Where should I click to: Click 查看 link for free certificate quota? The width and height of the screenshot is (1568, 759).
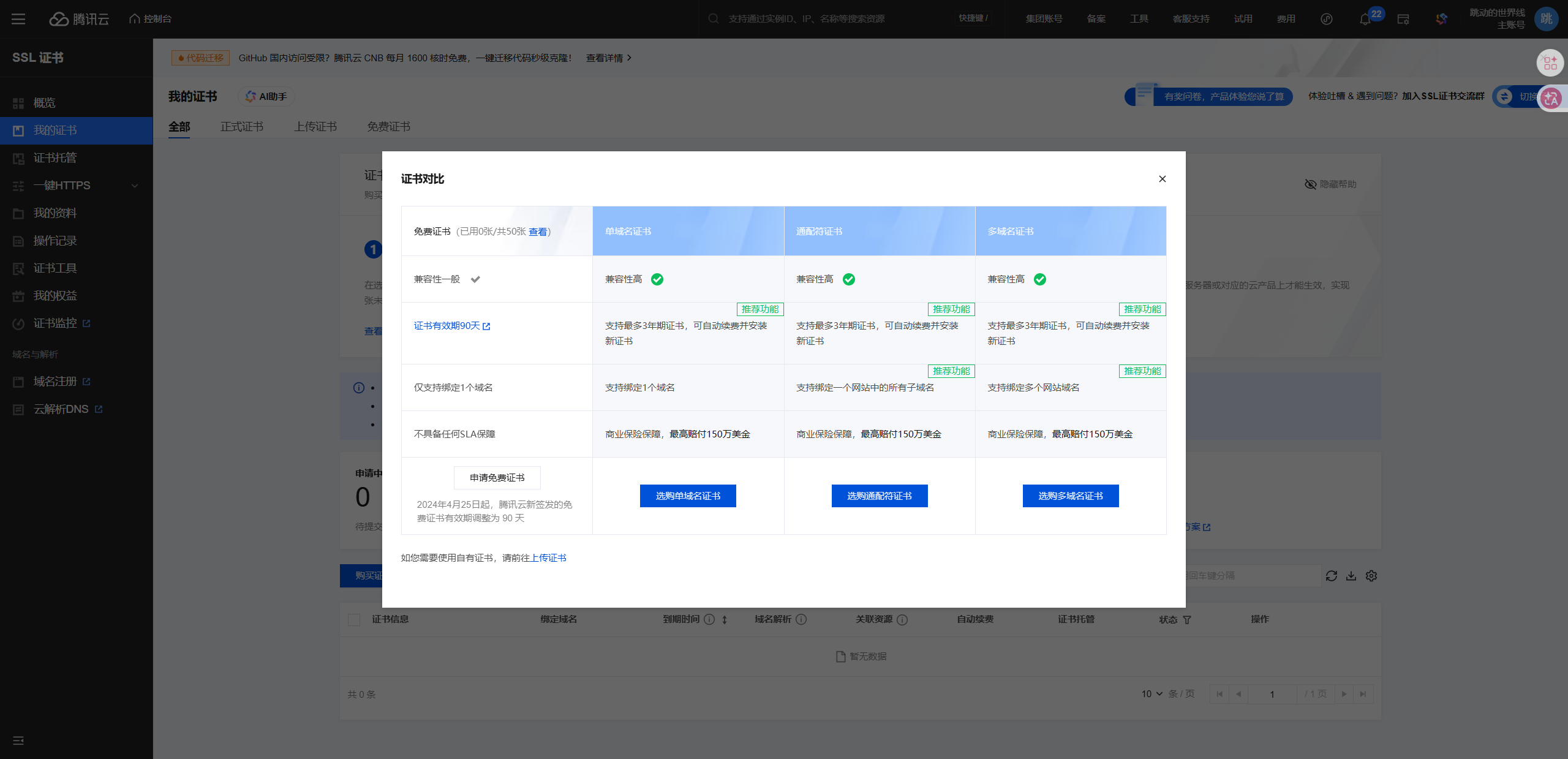pyautogui.click(x=538, y=232)
